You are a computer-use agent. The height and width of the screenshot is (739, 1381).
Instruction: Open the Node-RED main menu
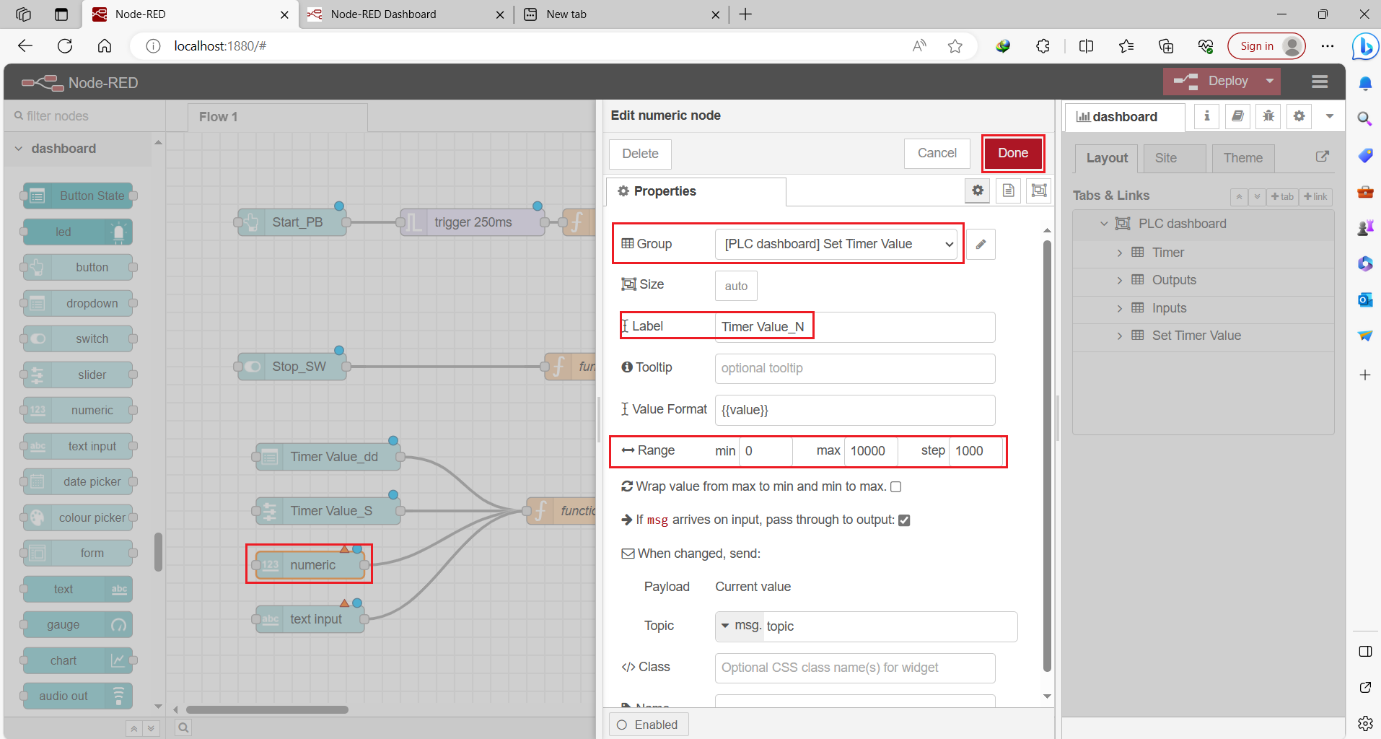click(1319, 81)
